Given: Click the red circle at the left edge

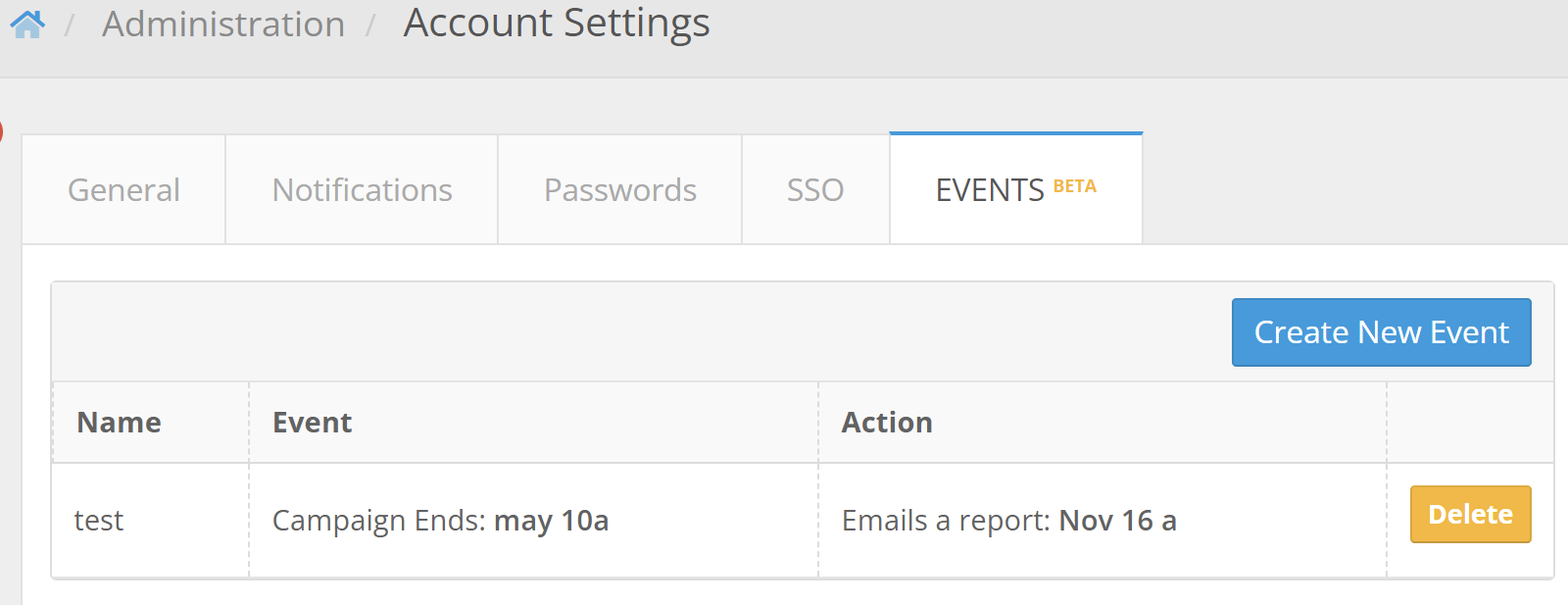Looking at the screenshot, I should (x=1, y=130).
